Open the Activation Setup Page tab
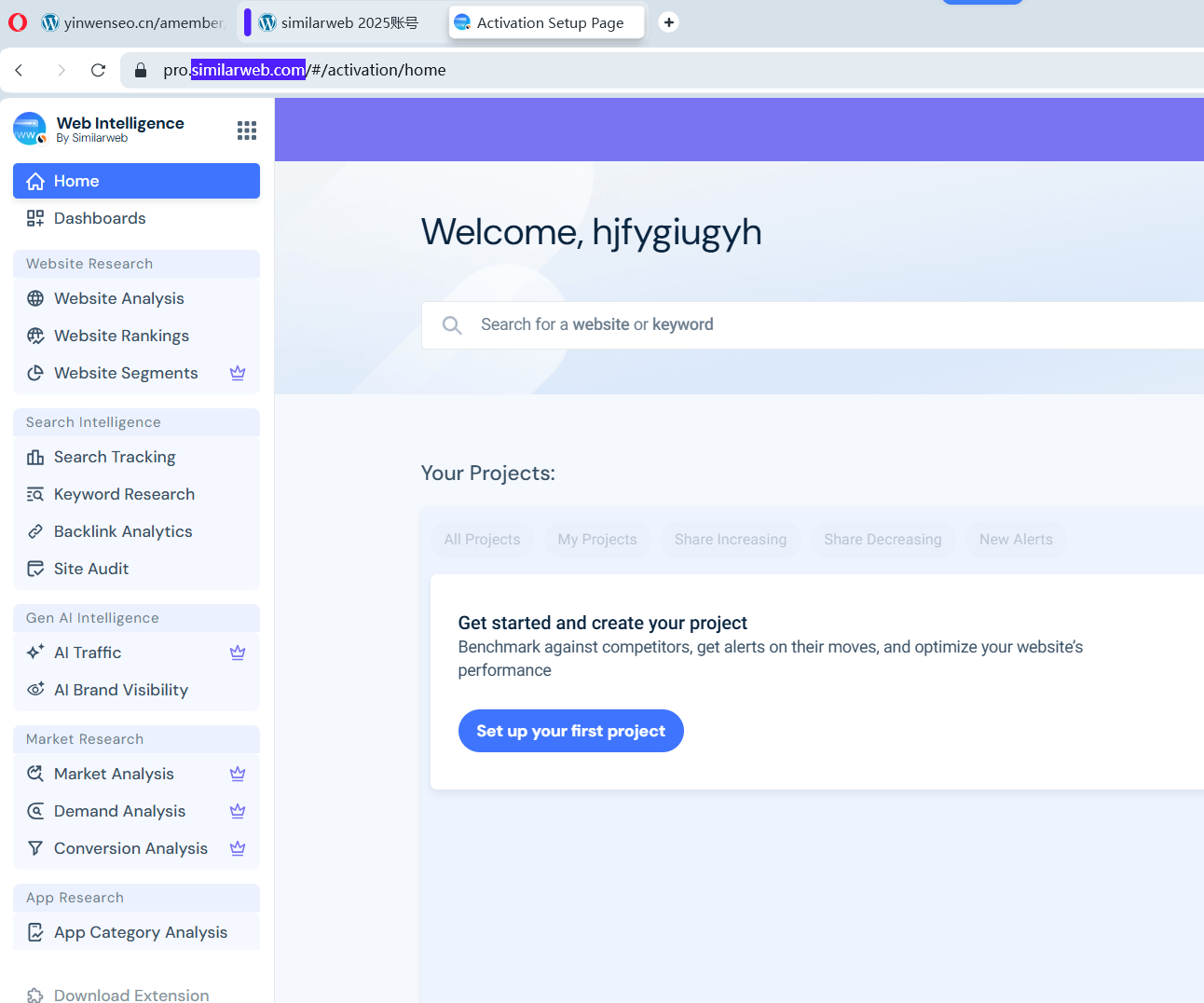Image resolution: width=1204 pixels, height=1003 pixels. coord(546,21)
